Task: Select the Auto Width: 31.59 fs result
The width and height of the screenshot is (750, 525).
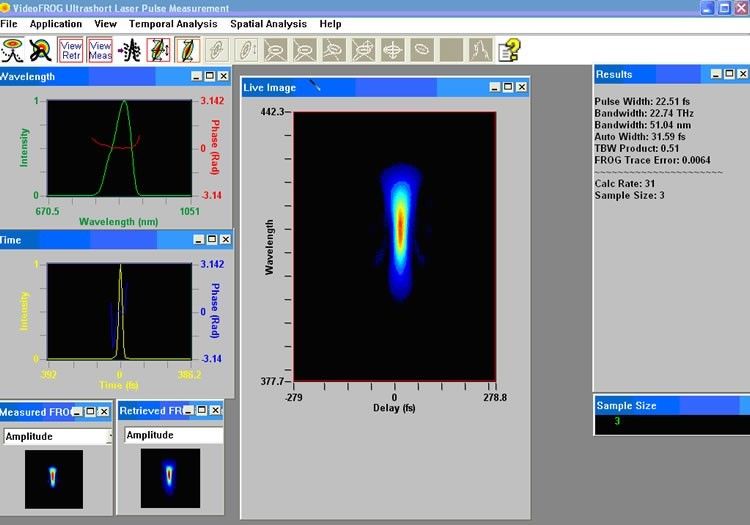Action: (x=640, y=137)
